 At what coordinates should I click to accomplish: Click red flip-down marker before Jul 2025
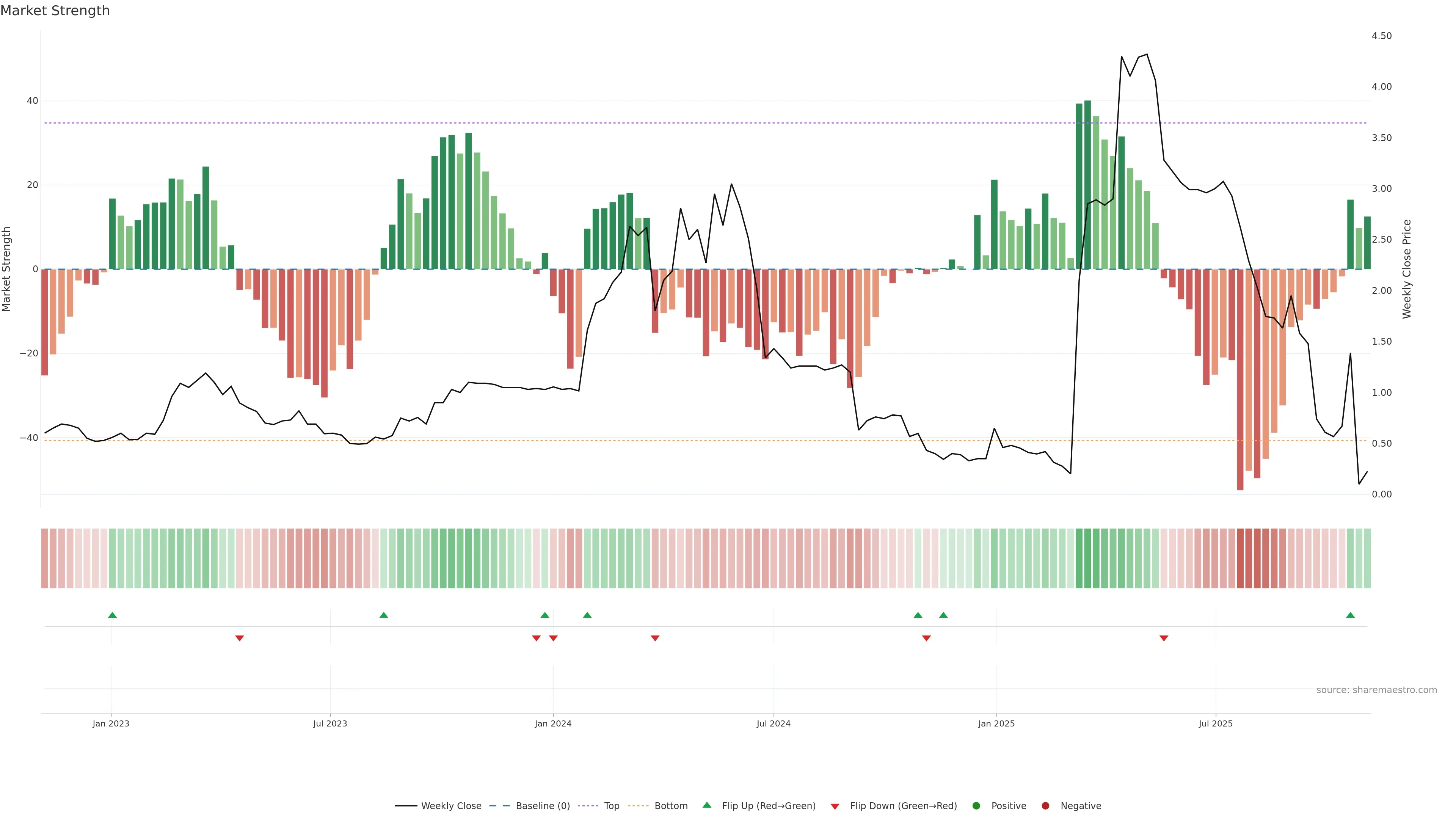(x=1164, y=638)
